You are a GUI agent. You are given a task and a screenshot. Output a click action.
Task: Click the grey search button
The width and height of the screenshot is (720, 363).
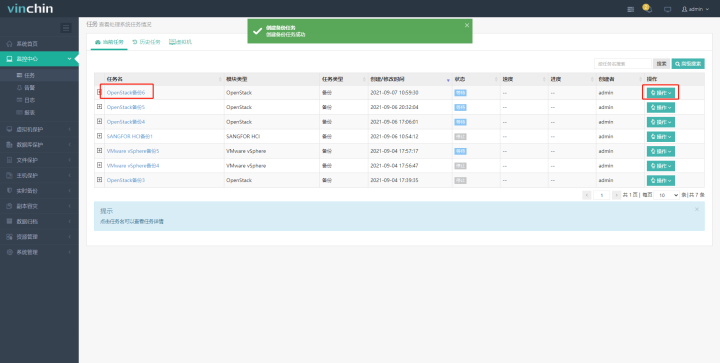(661, 64)
